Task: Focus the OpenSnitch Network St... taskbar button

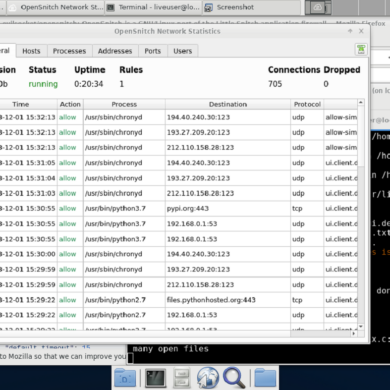Action: click(x=55, y=7)
